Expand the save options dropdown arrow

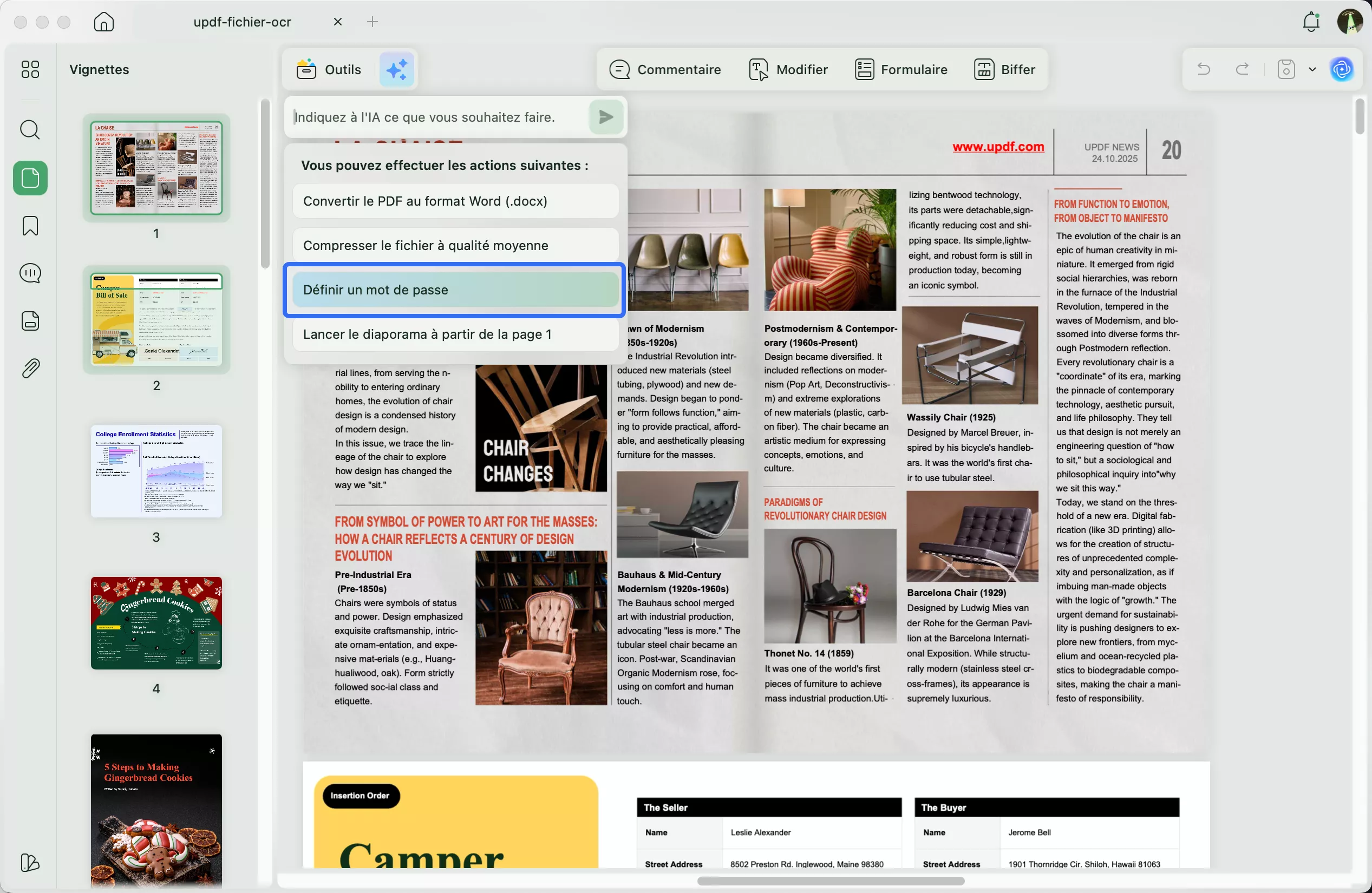point(1312,69)
